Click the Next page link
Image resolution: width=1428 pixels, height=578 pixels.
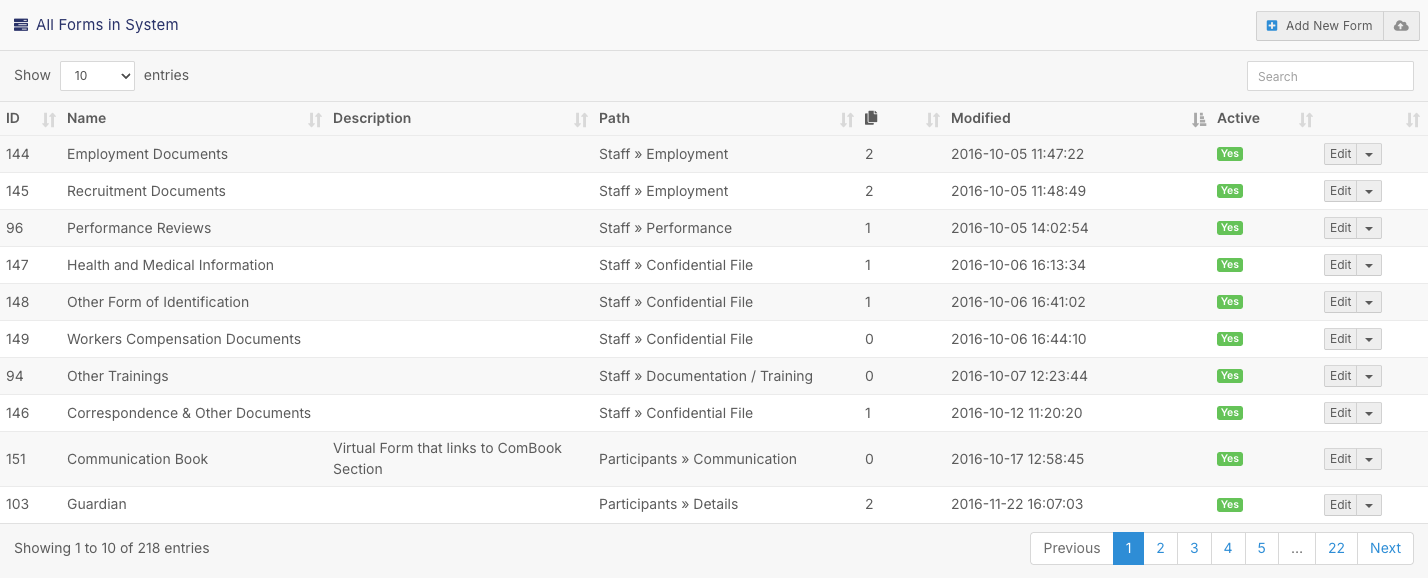pyautogui.click(x=1385, y=548)
